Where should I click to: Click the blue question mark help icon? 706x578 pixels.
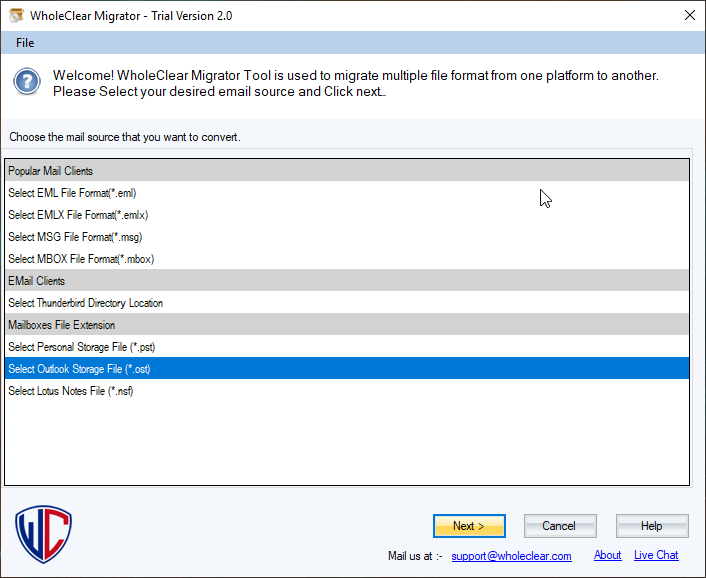[x=28, y=83]
